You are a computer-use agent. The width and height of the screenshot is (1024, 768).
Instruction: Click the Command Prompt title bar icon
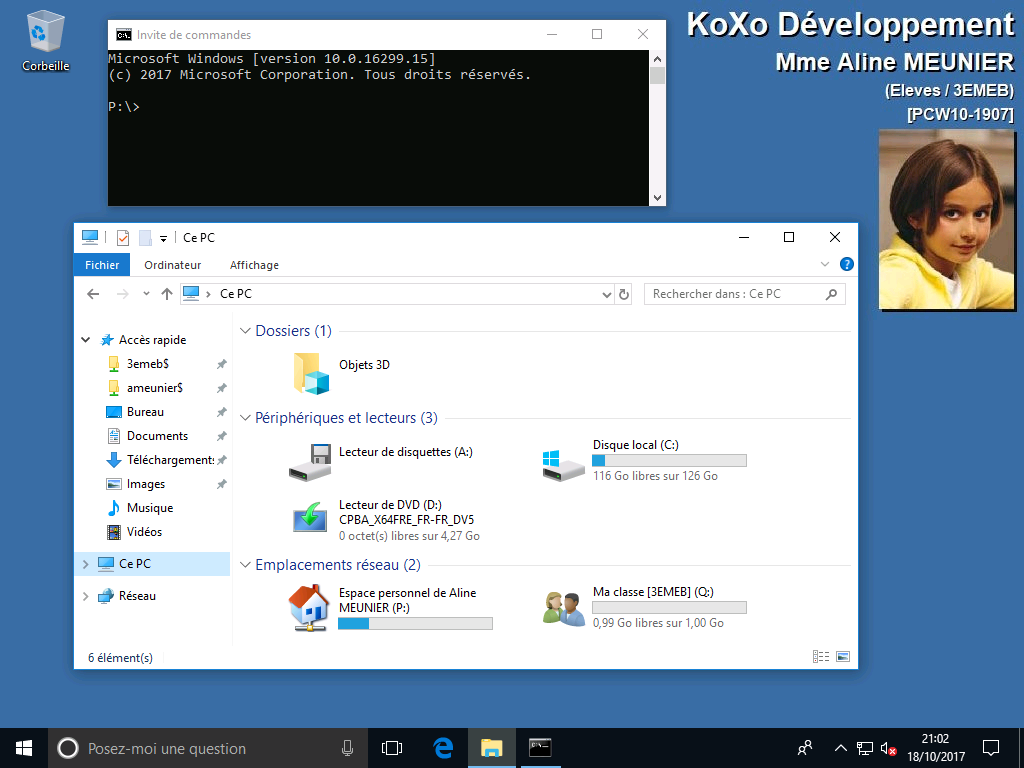coord(123,35)
